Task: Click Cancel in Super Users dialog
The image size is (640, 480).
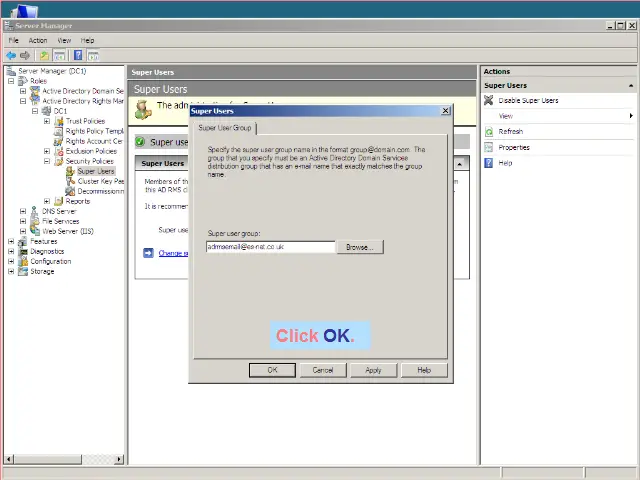Action: pos(323,370)
